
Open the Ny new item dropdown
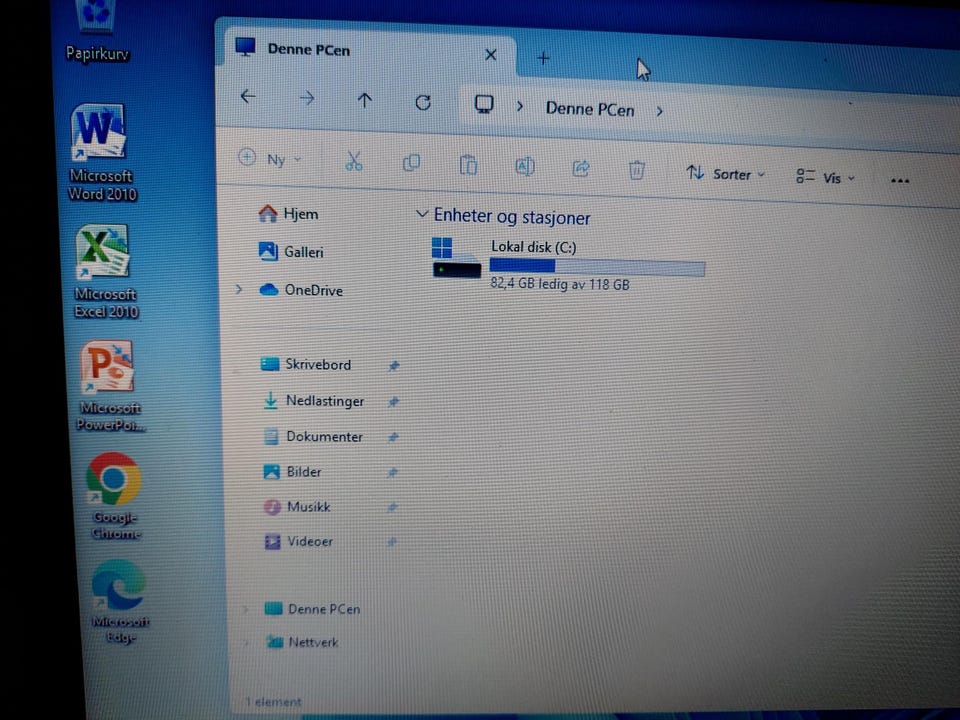[269, 159]
